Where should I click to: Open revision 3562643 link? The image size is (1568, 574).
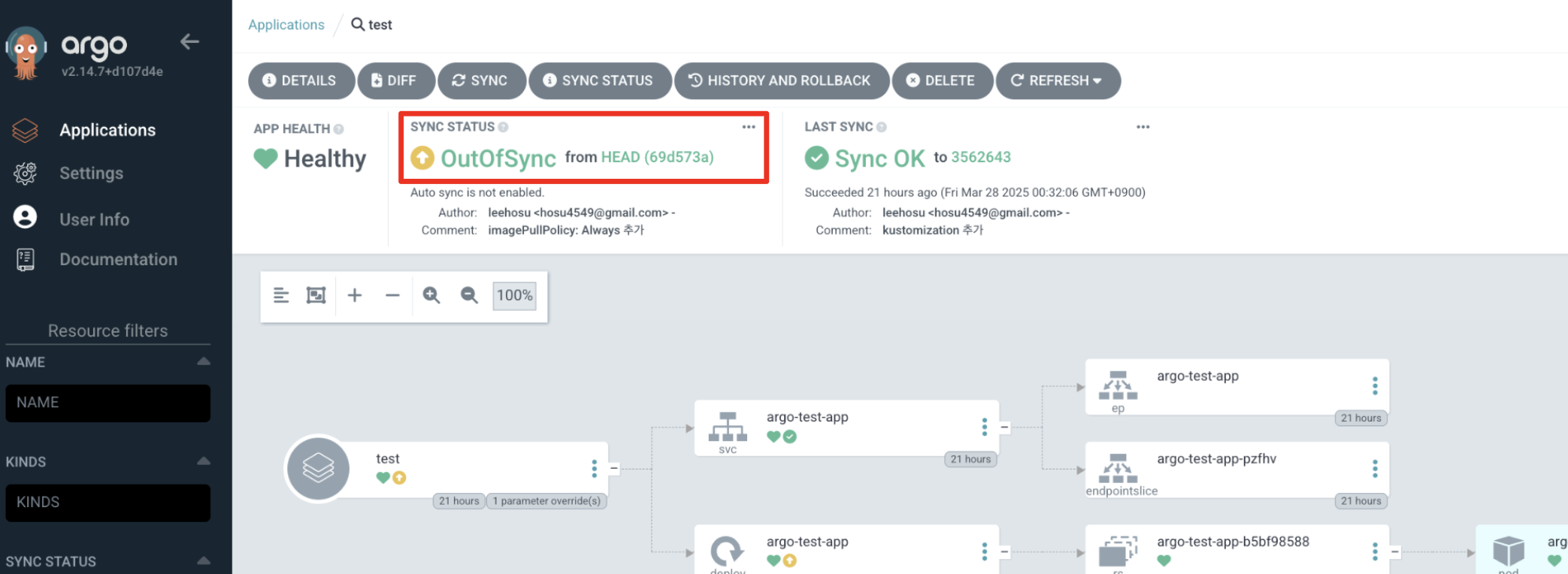tap(981, 157)
